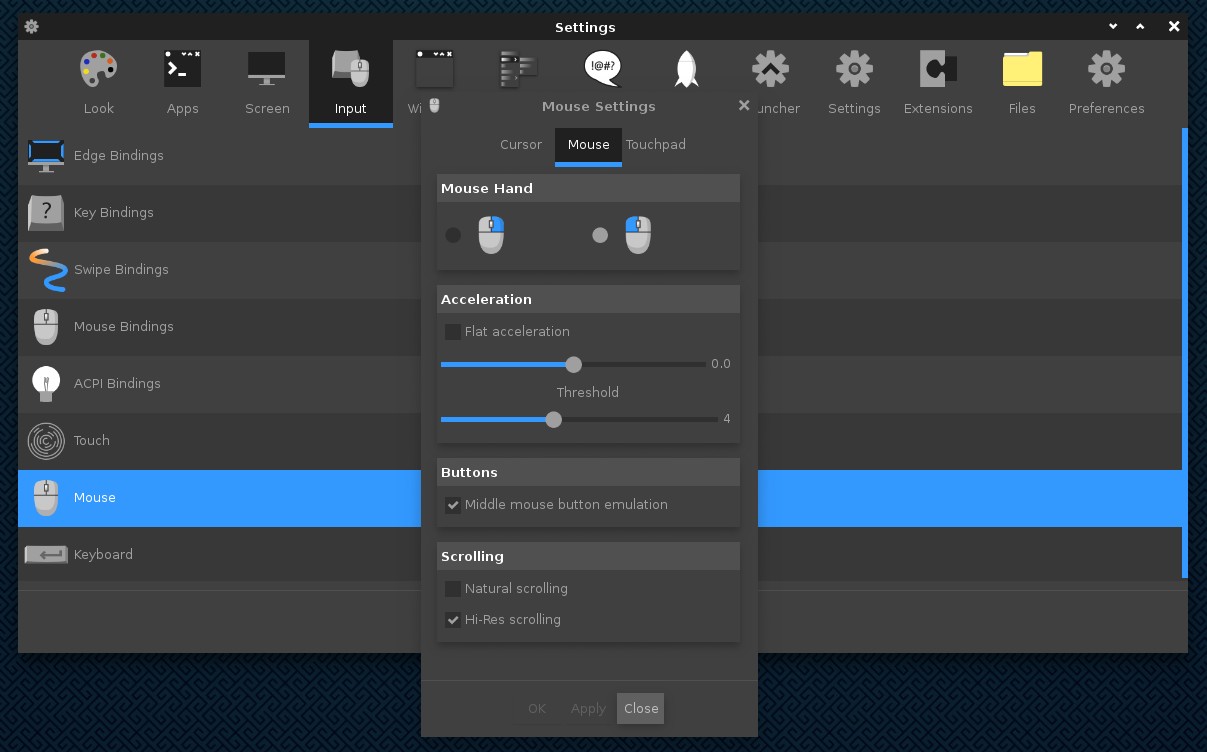Select the left-handed mouse radio button
The width and height of the screenshot is (1207, 752).
coord(453,235)
